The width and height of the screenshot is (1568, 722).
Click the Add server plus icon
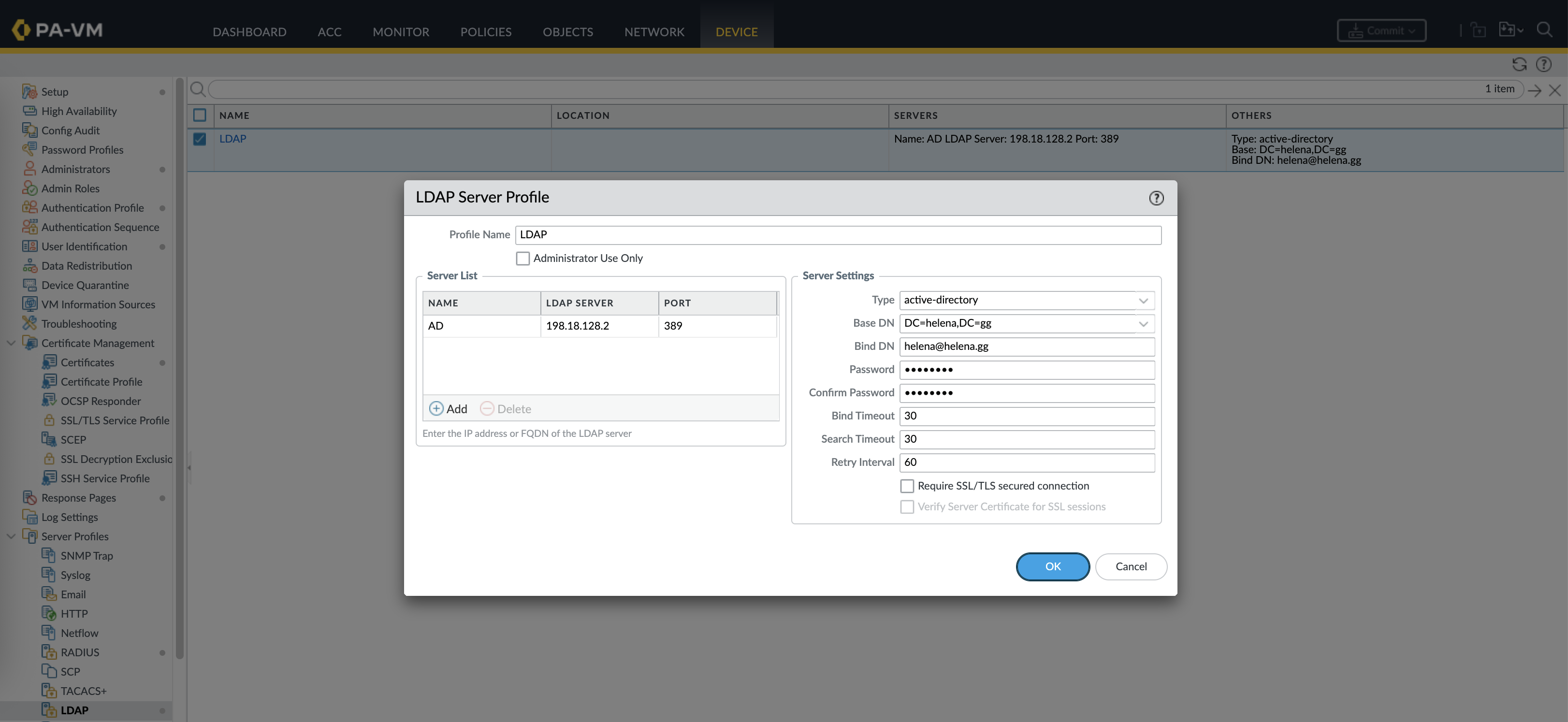click(x=436, y=408)
